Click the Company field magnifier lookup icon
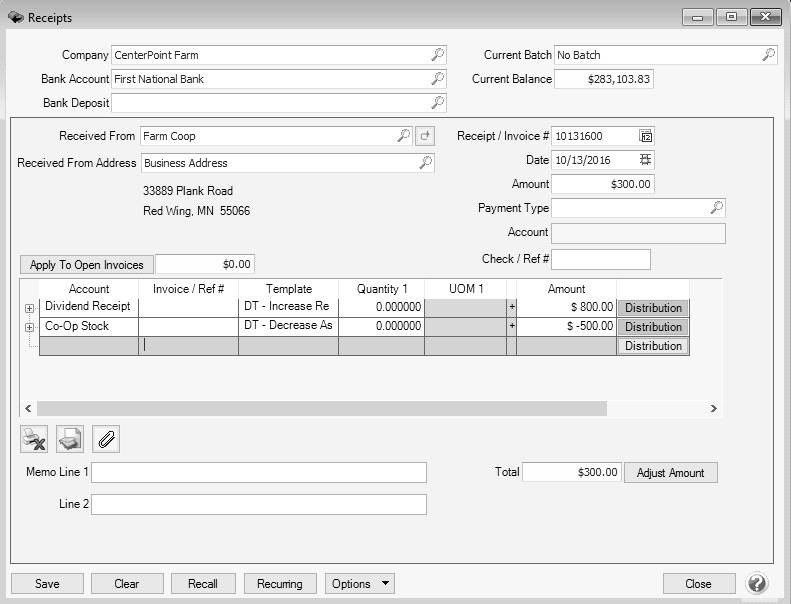The height and width of the screenshot is (604, 791). coord(437,55)
